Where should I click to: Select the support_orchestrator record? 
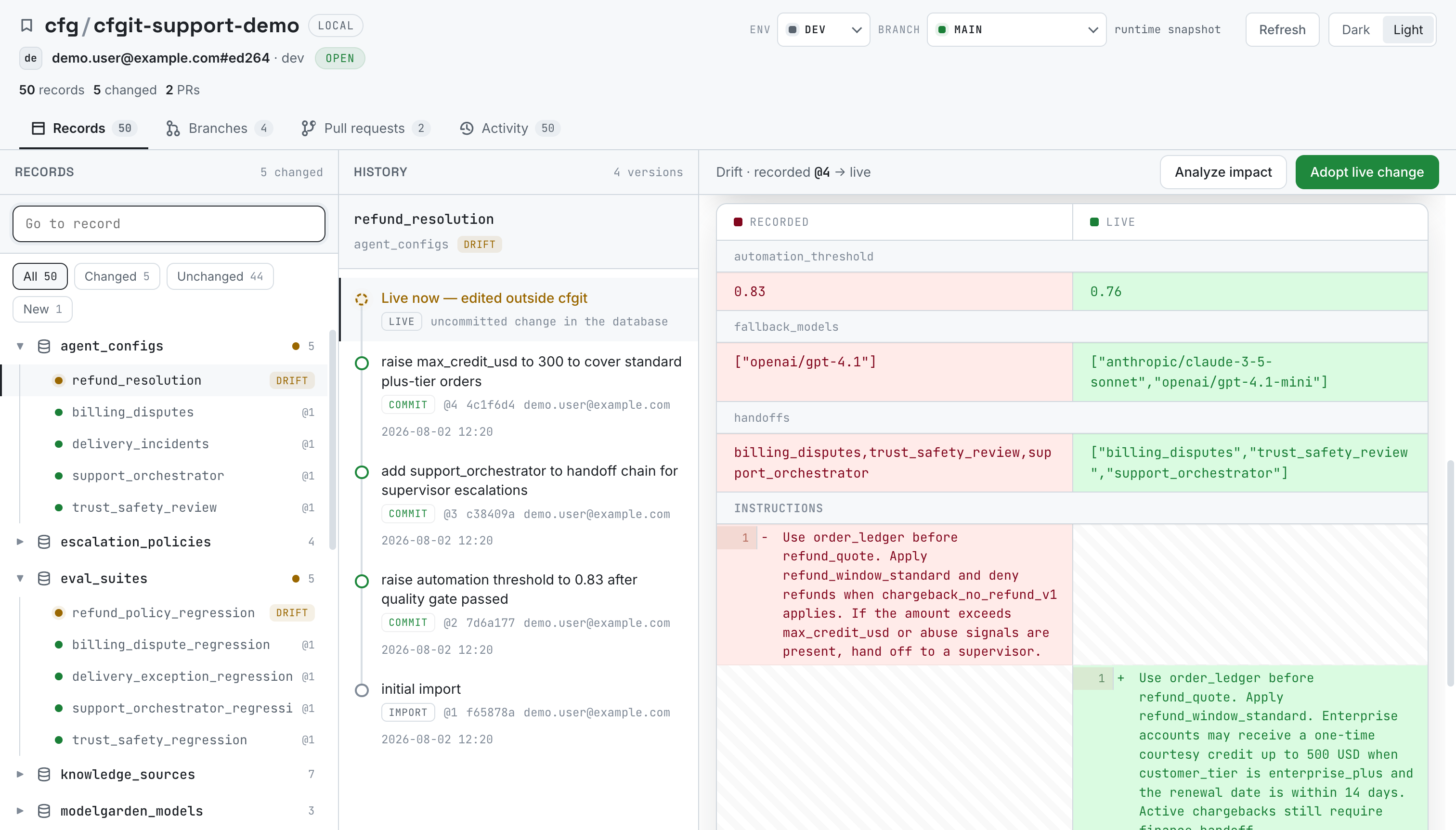[165, 476]
